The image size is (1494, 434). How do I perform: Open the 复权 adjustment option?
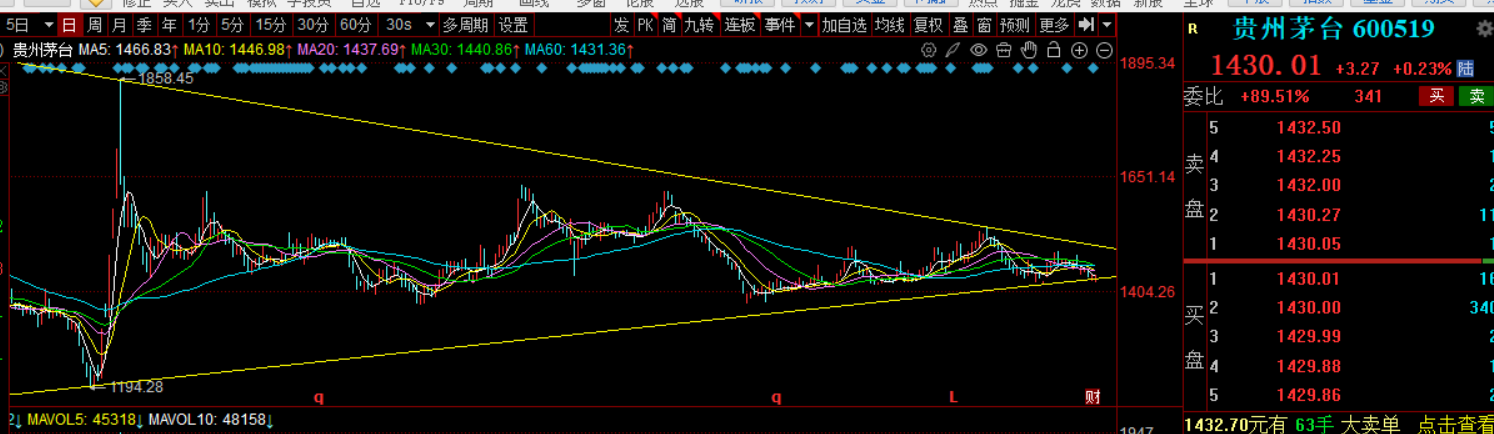[x=928, y=25]
